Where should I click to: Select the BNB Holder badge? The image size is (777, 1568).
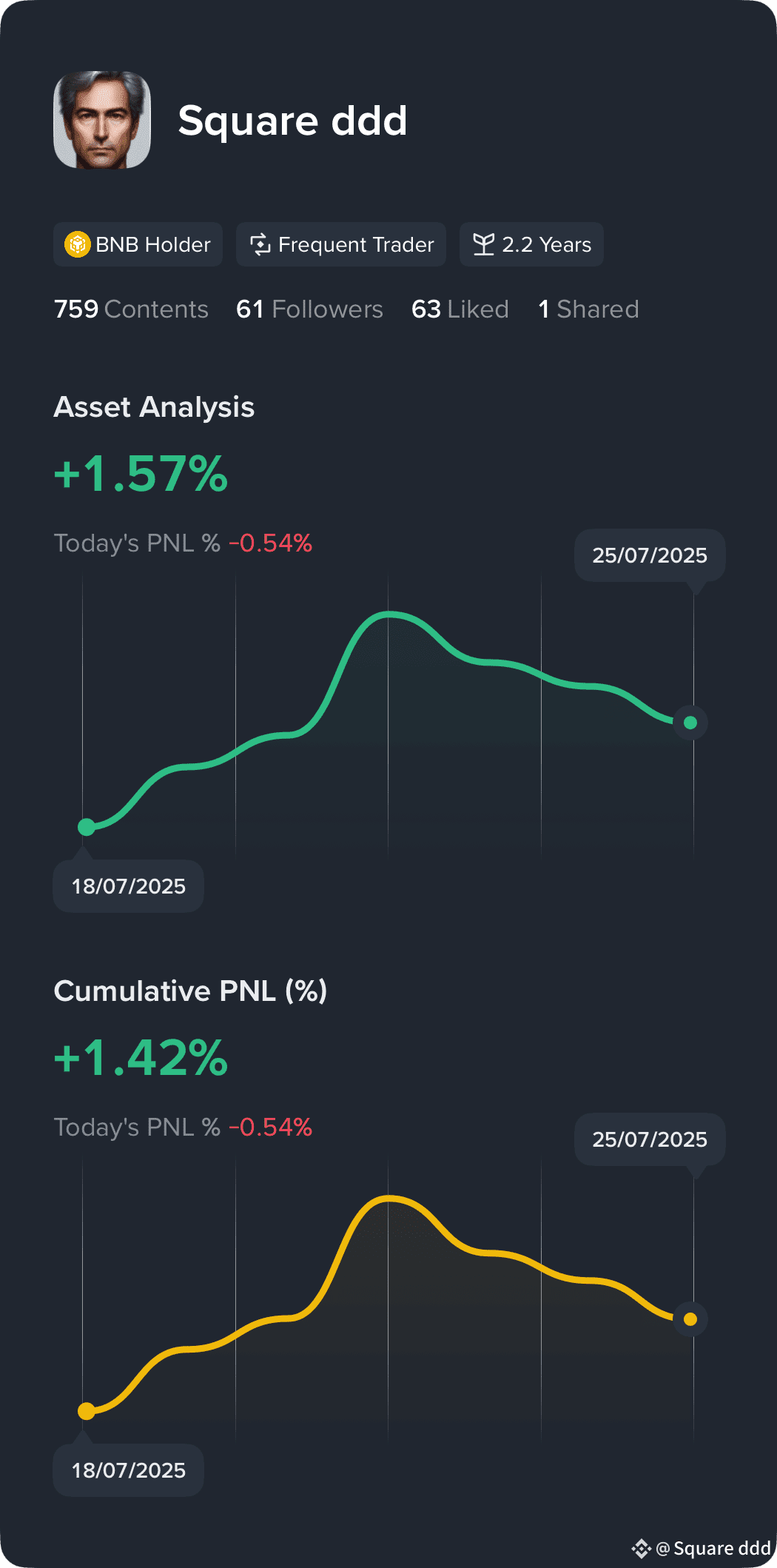[138, 244]
